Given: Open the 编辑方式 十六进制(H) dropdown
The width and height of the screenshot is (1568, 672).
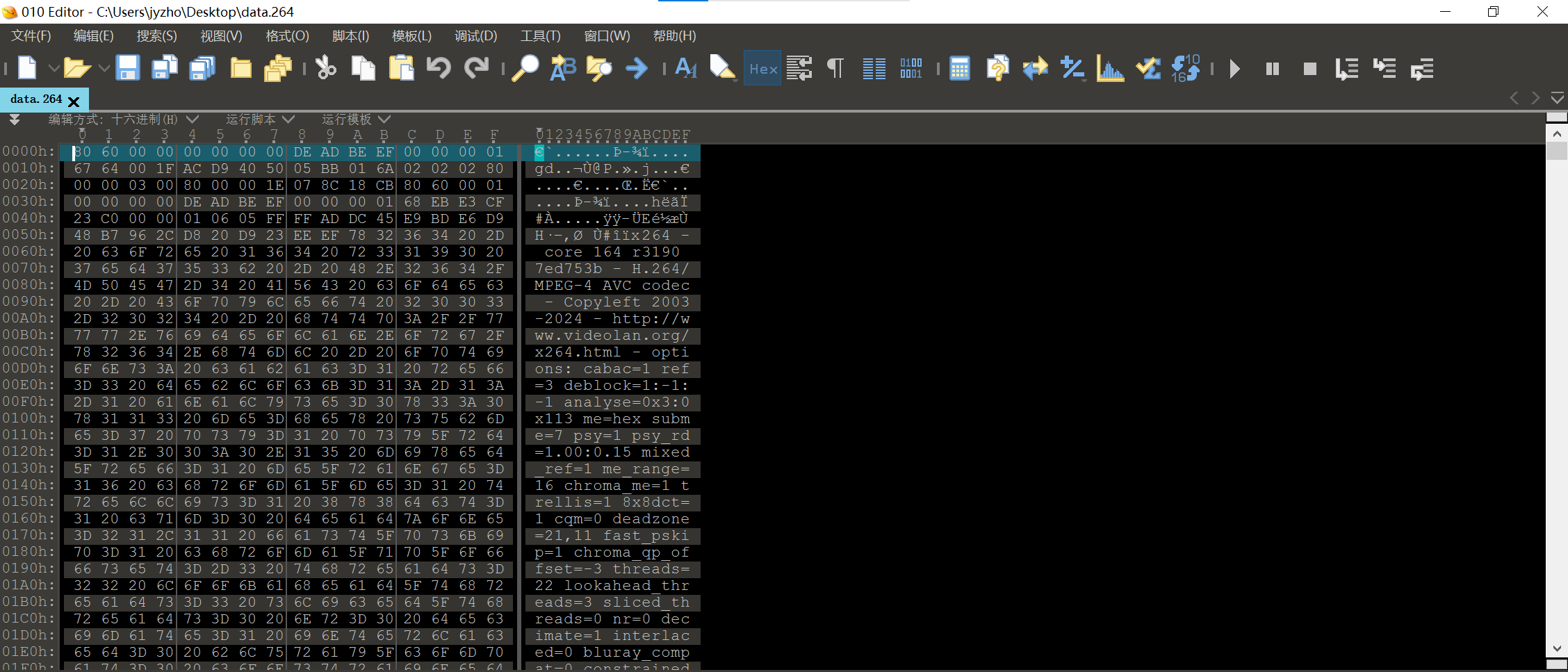Looking at the screenshot, I should point(123,120).
